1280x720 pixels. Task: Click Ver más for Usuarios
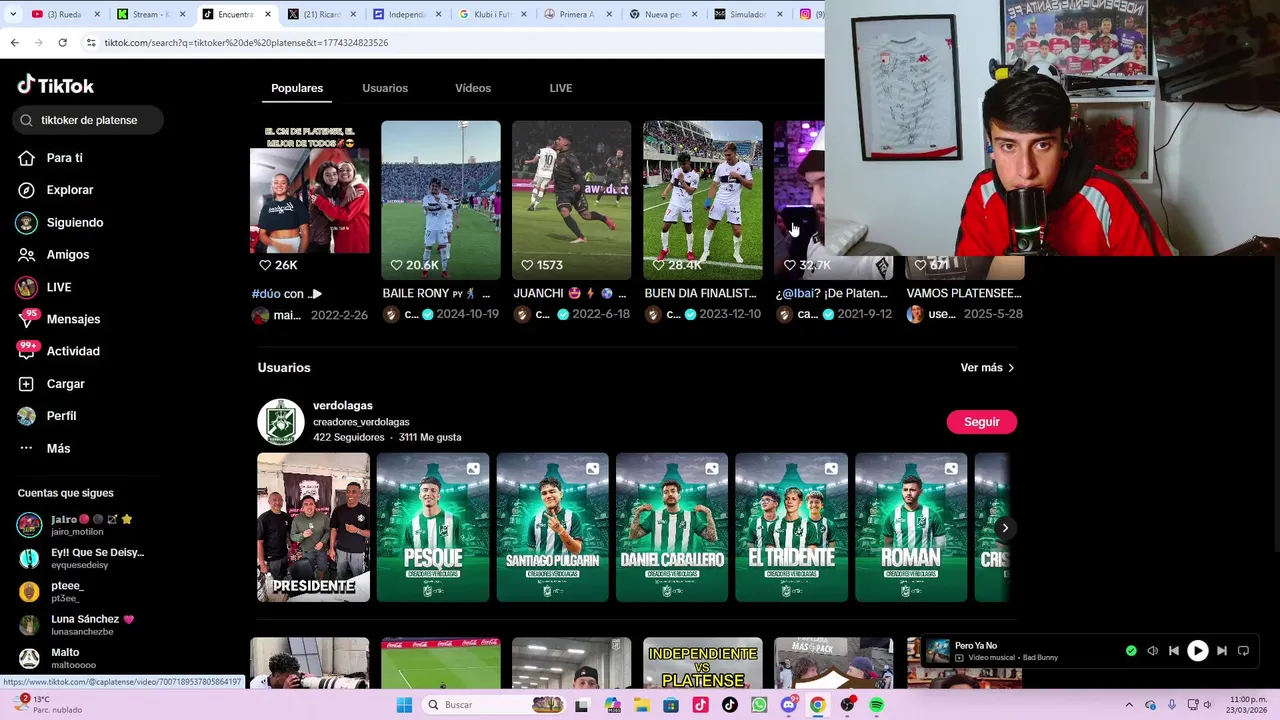click(987, 368)
